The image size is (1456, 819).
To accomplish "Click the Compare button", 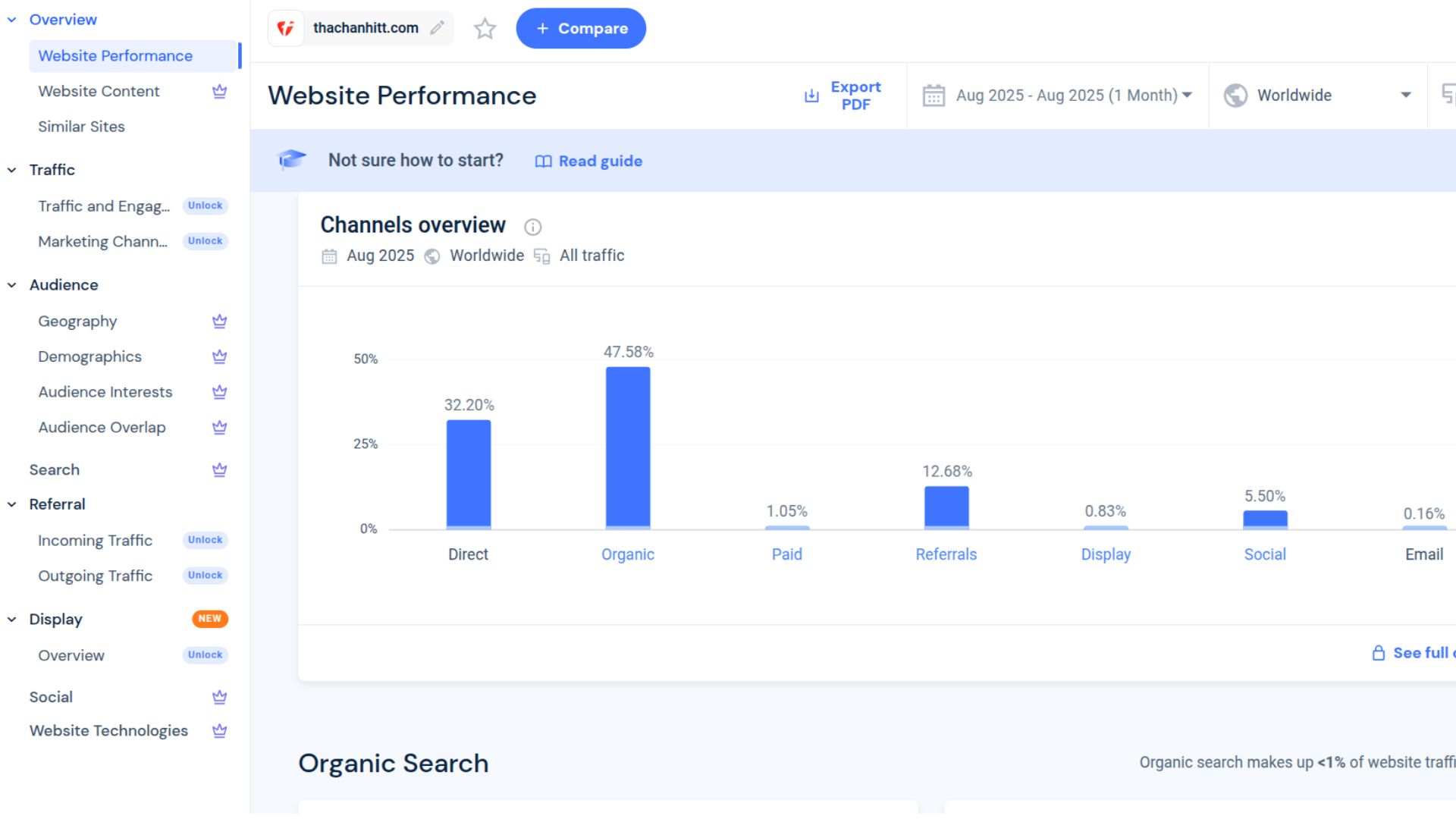I will click(581, 29).
